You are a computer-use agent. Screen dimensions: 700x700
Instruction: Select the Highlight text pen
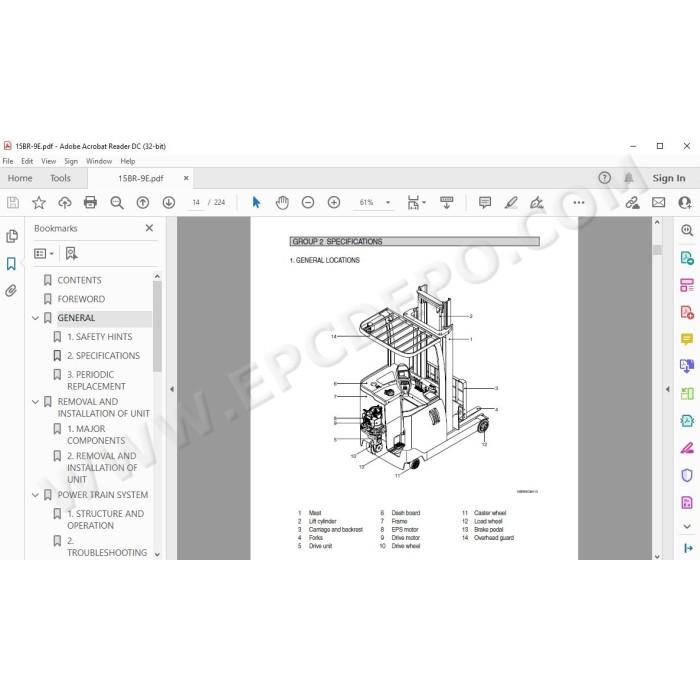511,202
